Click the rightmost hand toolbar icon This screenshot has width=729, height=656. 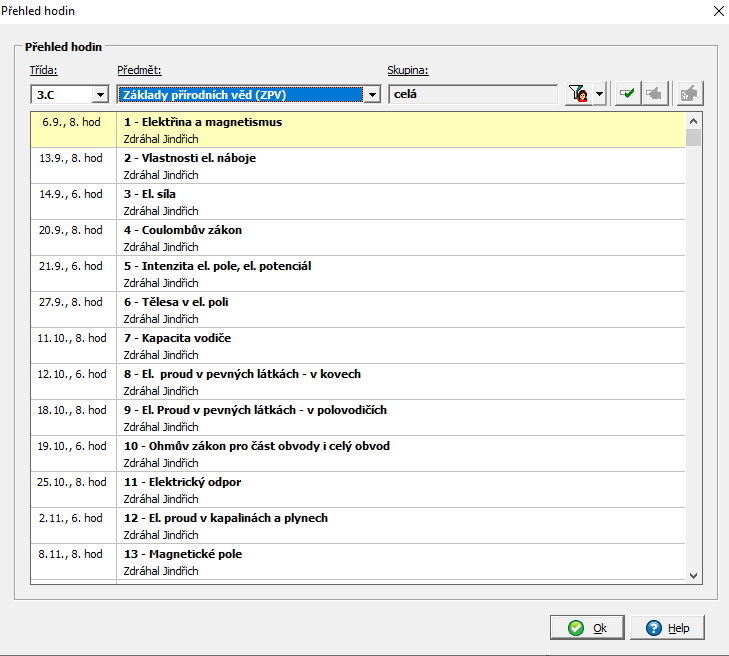tap(689, 94)
